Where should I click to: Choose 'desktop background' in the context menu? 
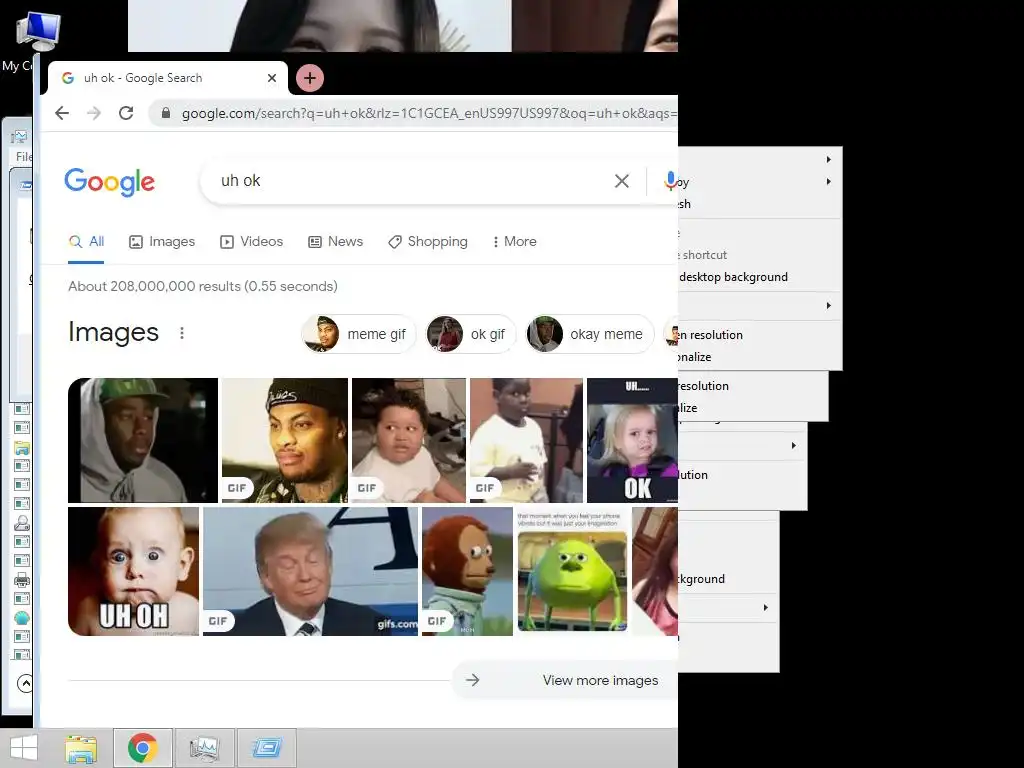click(x=733, y=277)
